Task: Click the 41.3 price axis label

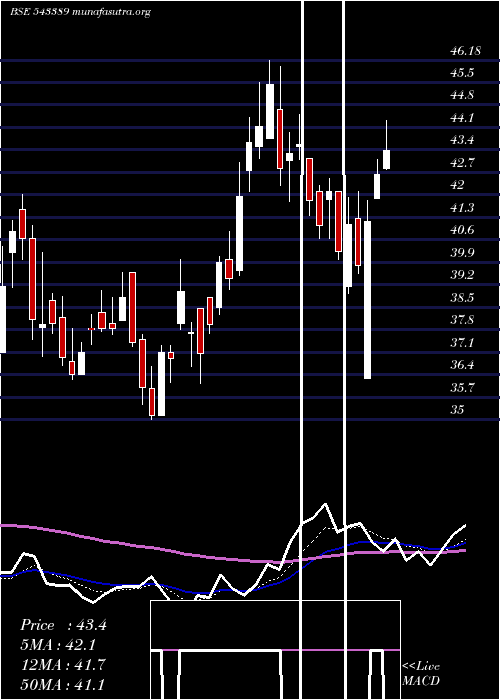Action: click(x=462, y=208)
